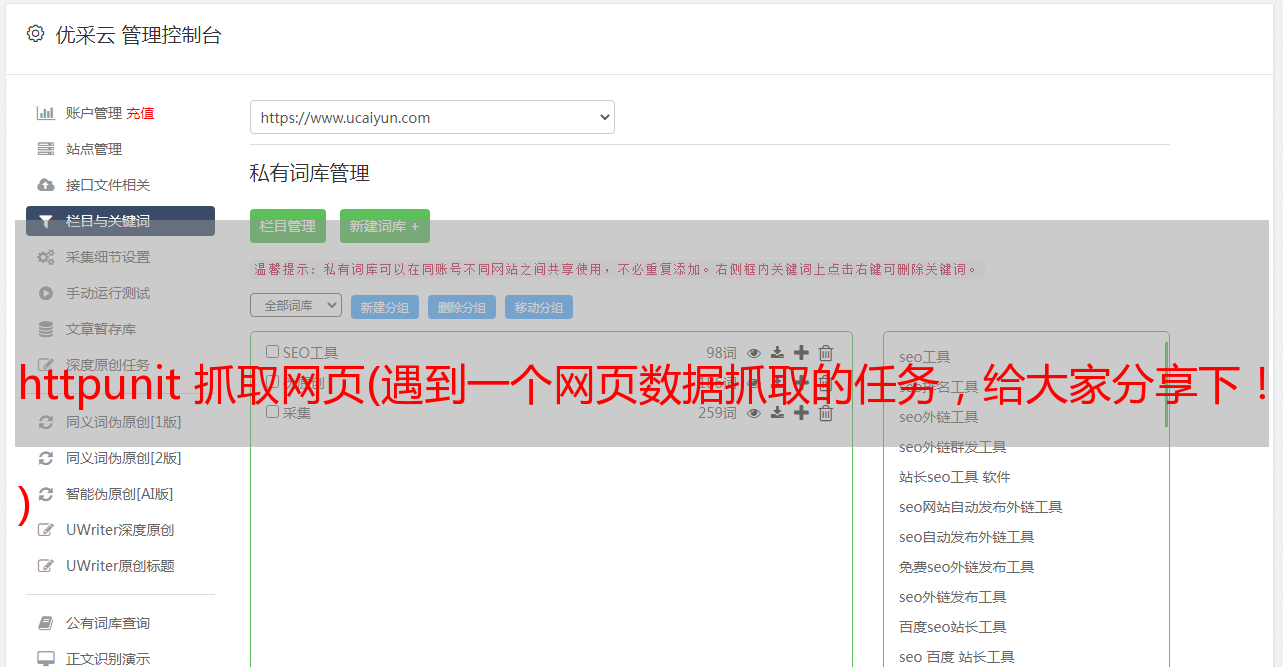The image size is (1283, 667).
Task: Click keyword 'seo 百度 站长工具'
Action: coord(956,657)
